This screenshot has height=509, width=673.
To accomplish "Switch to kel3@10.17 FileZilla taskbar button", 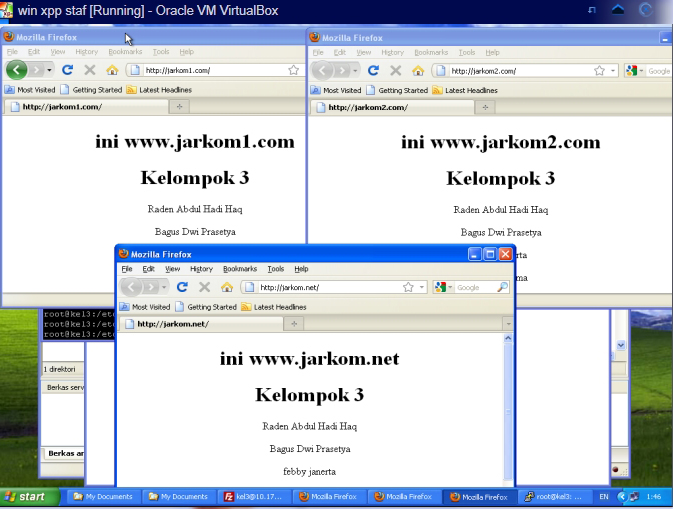I will point(255,497).
